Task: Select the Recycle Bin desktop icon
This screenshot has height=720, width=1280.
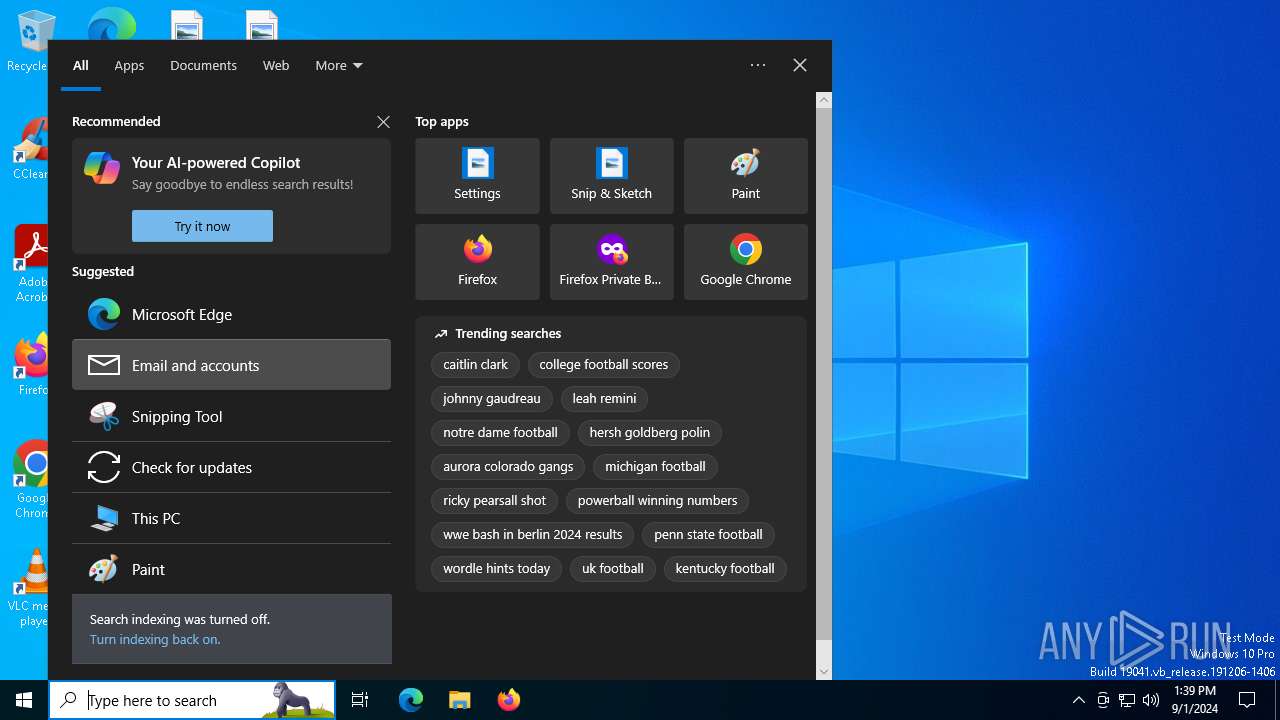Action: tap(30, 40)
